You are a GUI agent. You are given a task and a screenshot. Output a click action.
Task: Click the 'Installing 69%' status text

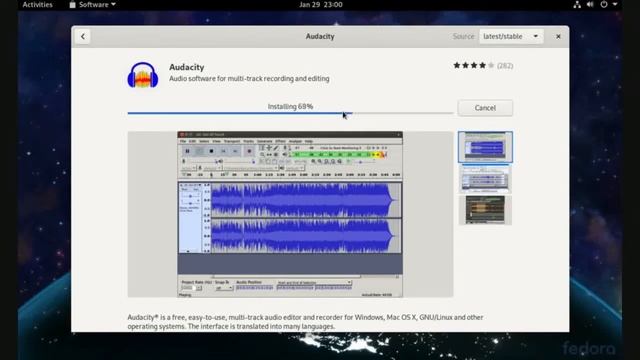pyautogui.click(x=290, y=107)
